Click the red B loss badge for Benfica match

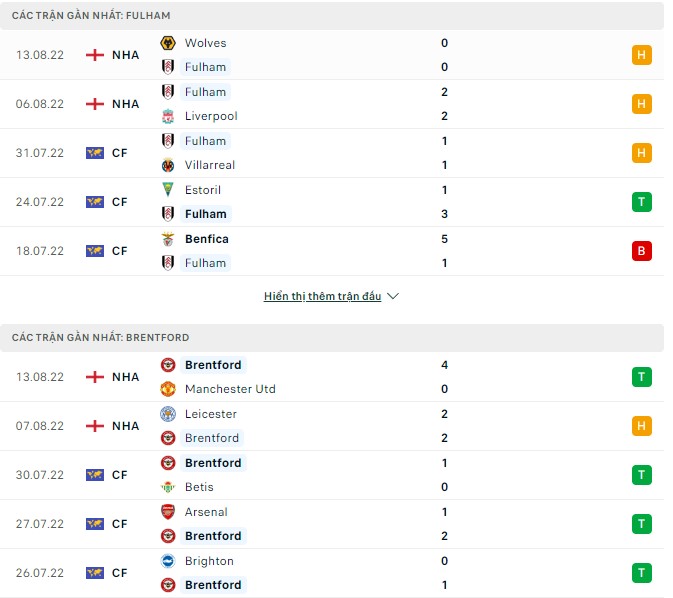coord(641,251)
